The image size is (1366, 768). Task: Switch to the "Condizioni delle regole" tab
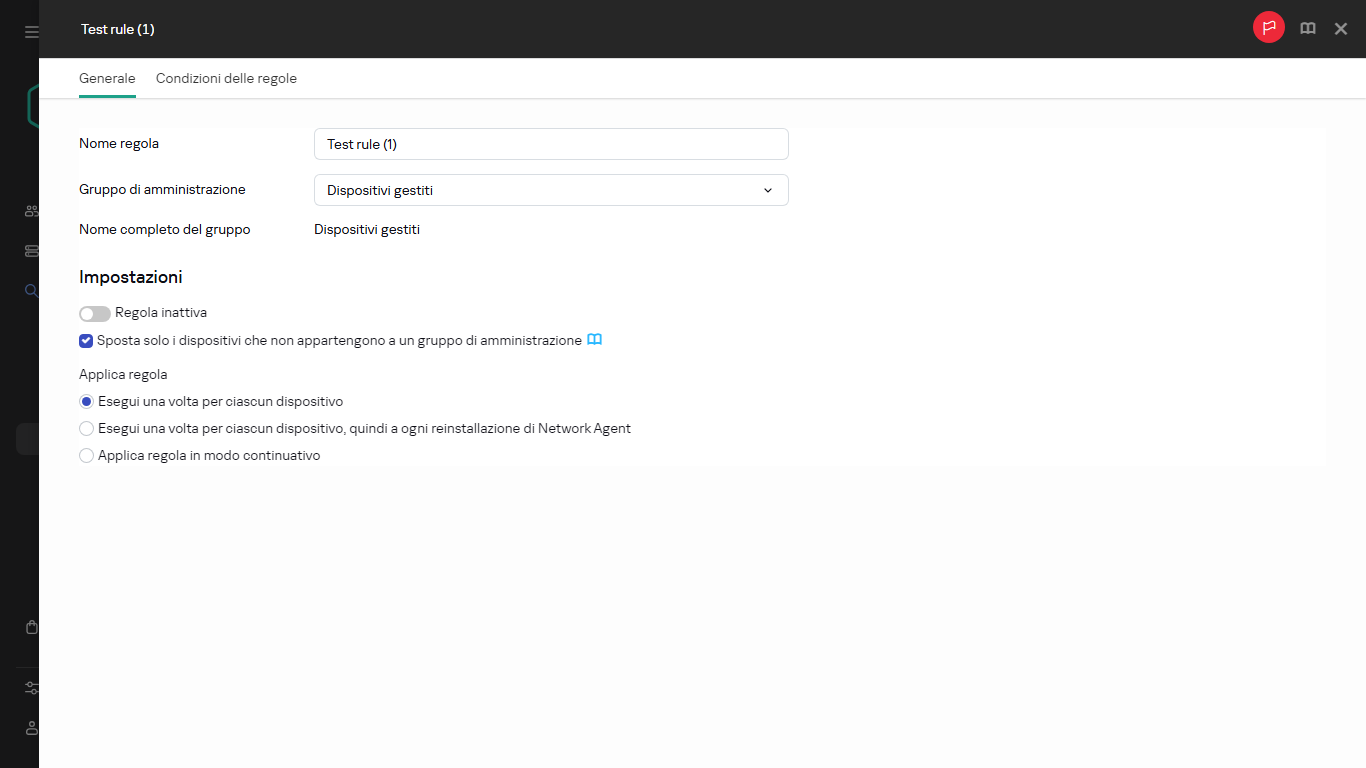(x=226, y=78)
